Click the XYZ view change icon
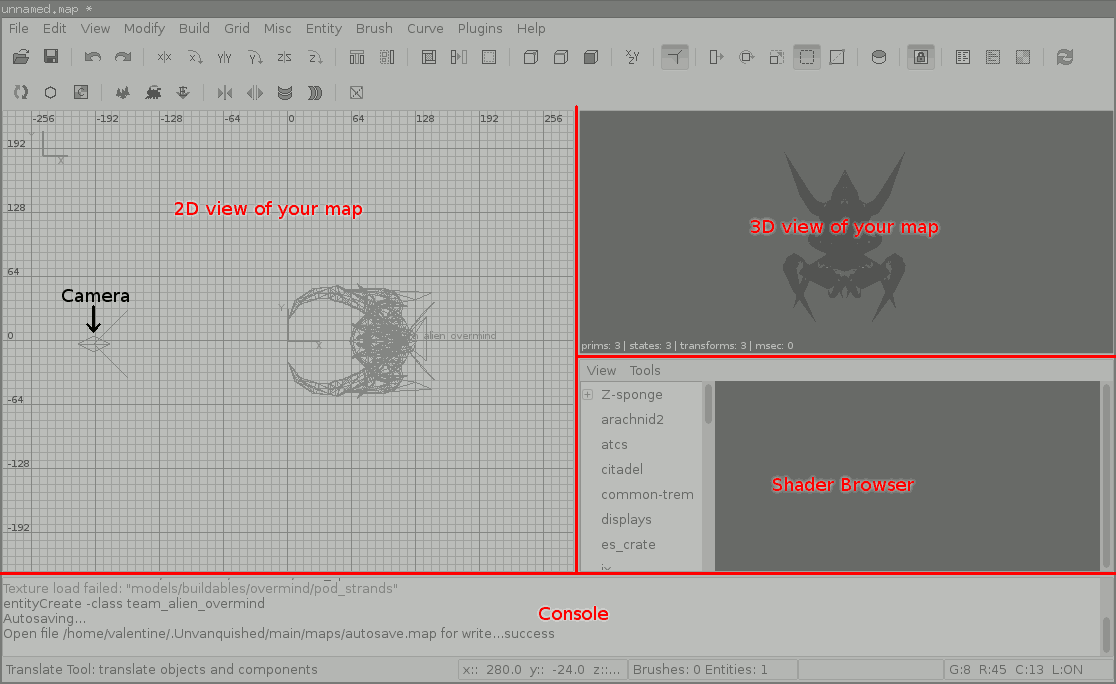The width and height of the screenshot is (1116, 684). tap(632, 58)
